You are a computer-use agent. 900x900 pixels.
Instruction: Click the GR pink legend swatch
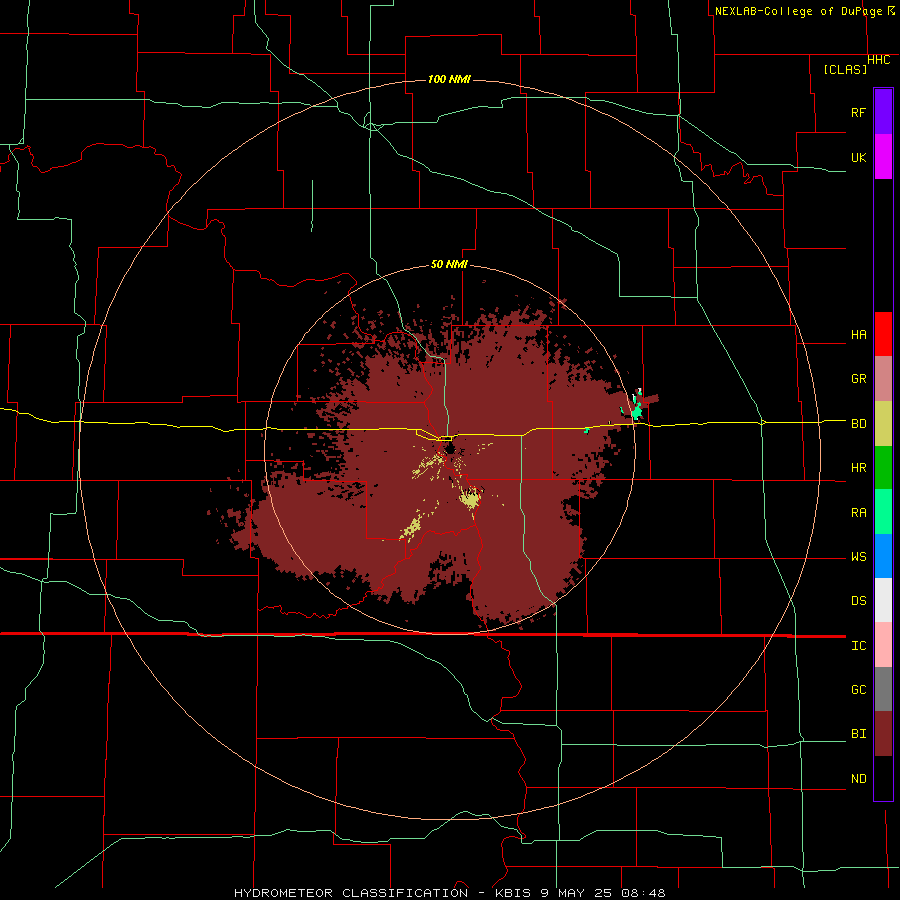coord(883,379)
